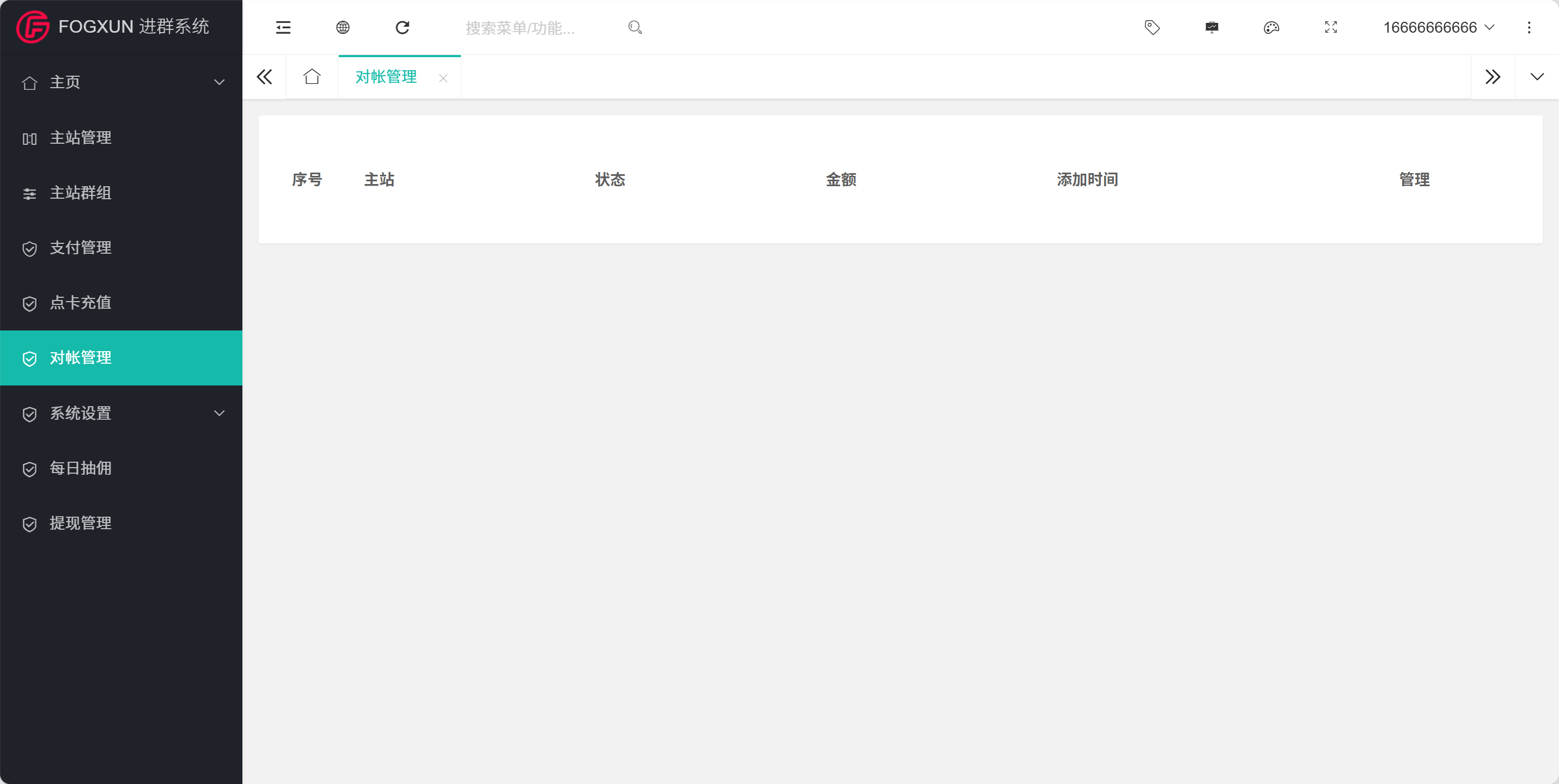1559x784 pixels.
Task: Expand the 系统设置 submenu chevron
Action: point(220,413)
